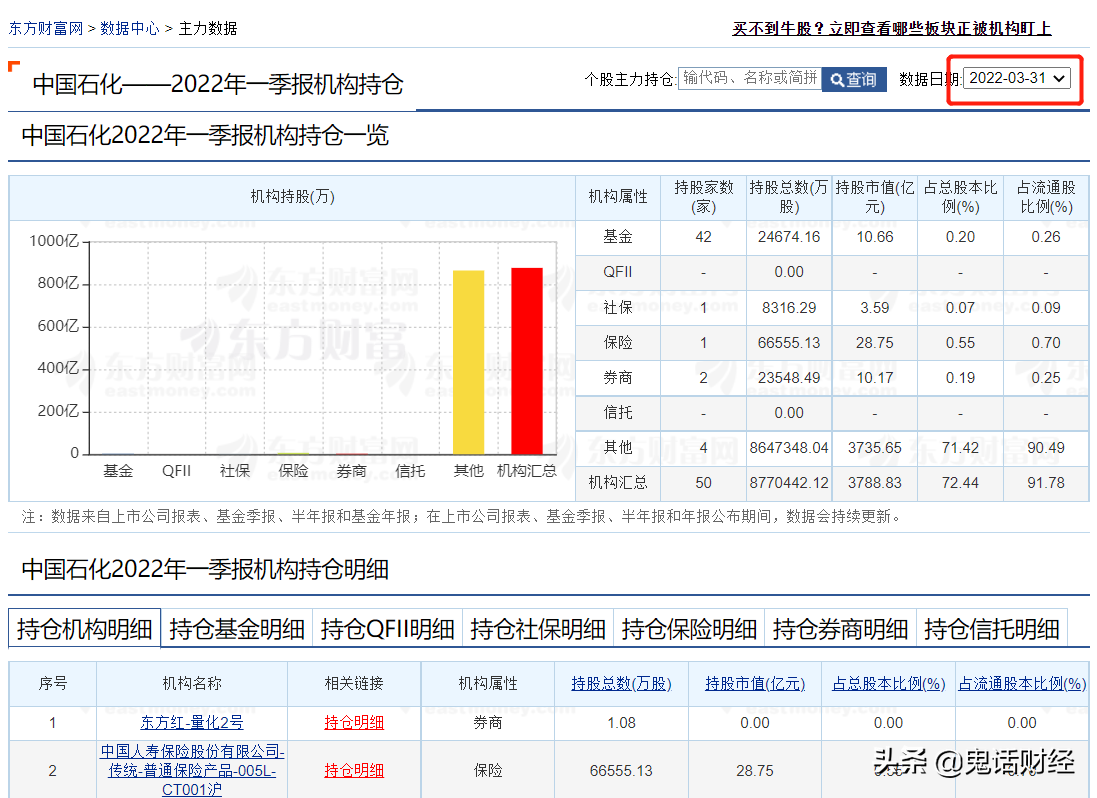This screenshot has width=1097, height=798.
Task: Sort by 占总股本比例(%) column header
Action: point(889,683)
